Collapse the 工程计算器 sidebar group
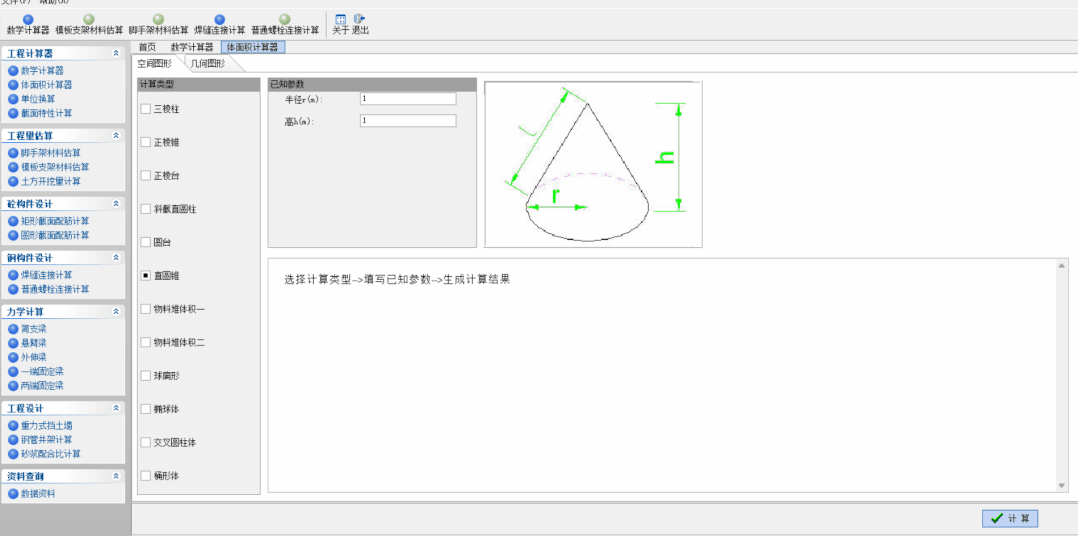Viewport: 1078px width, 536px height. [116, 53]
